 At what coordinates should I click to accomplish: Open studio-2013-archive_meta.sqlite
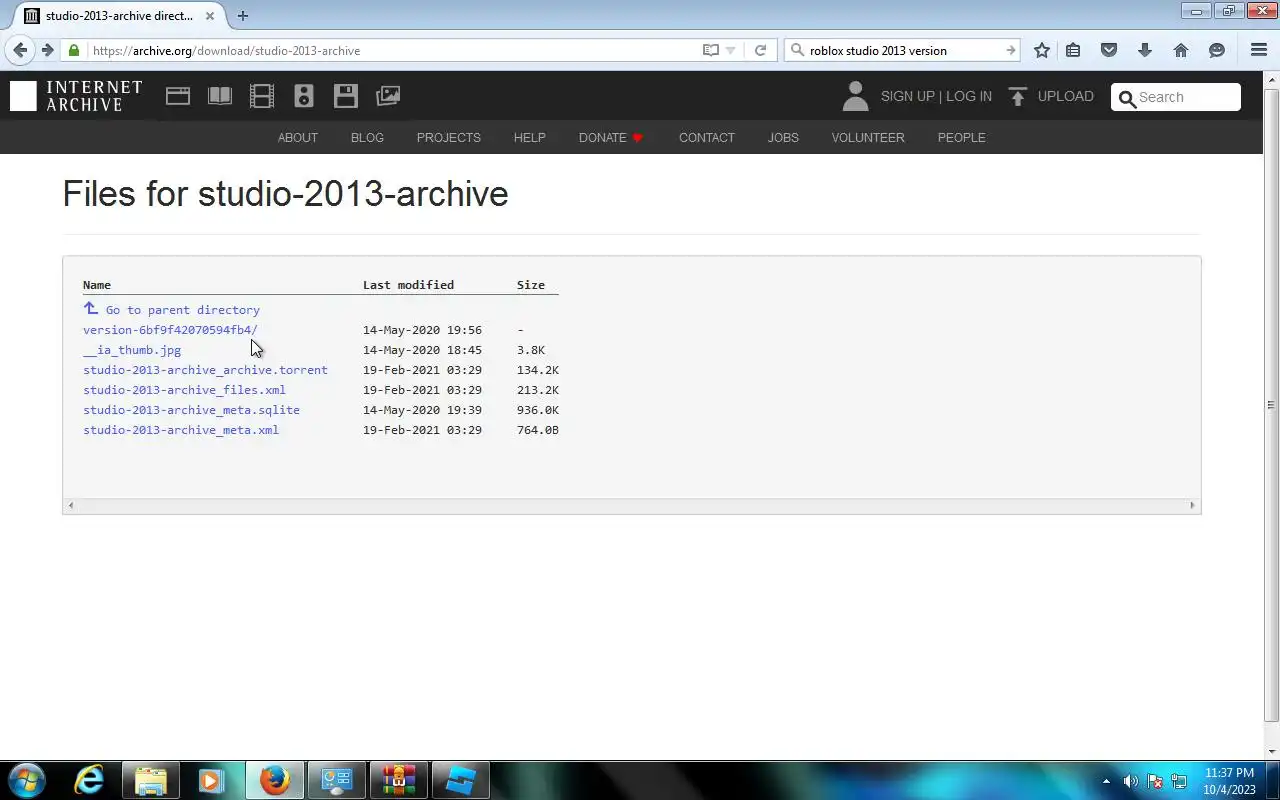coord(191,410)
